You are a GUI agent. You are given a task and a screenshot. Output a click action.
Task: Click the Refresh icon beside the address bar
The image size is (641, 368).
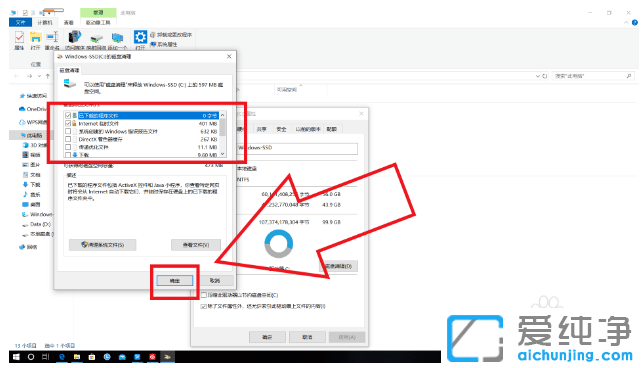(x=545, y=76)
